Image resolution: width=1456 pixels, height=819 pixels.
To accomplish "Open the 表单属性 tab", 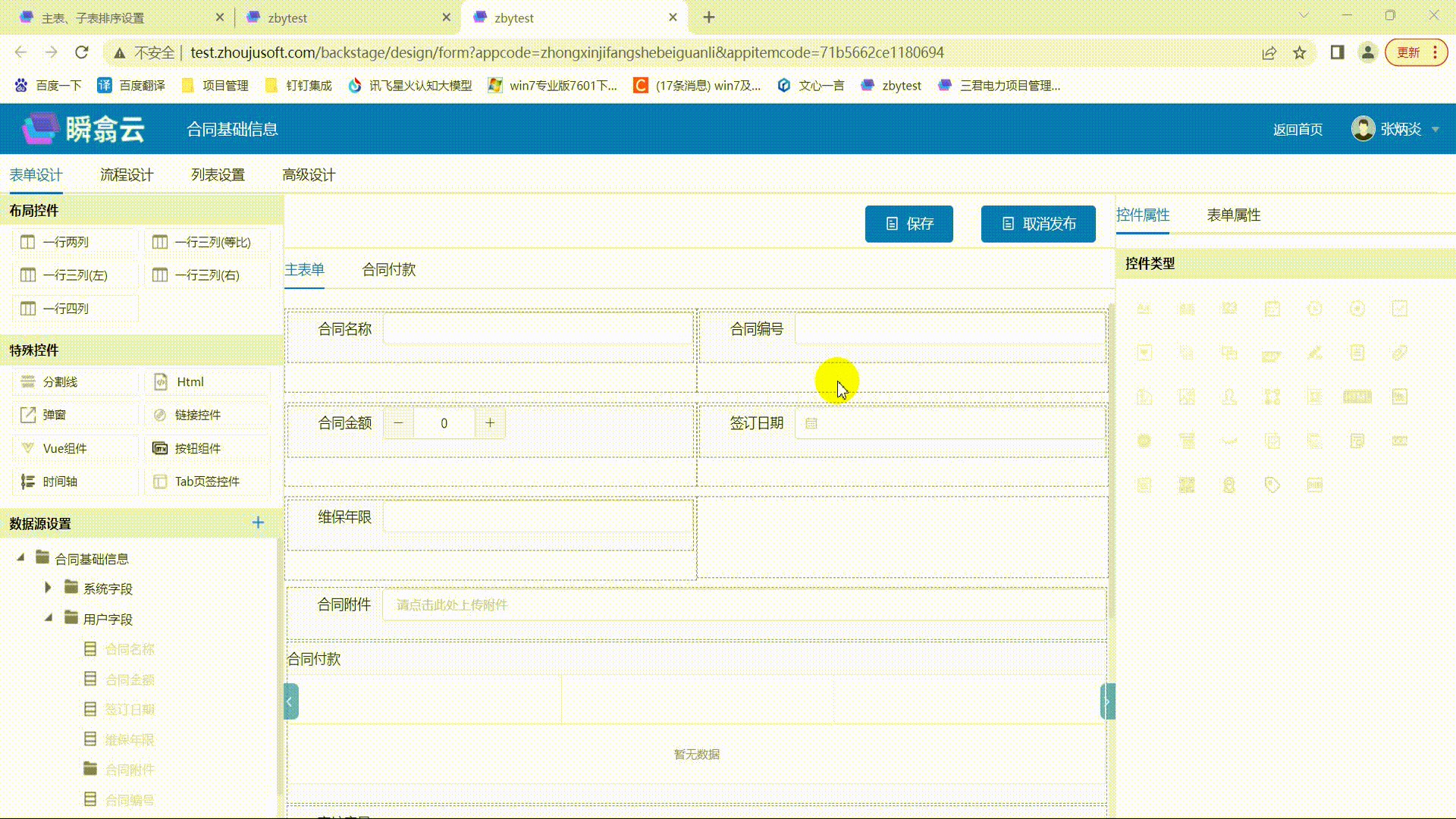I will (1233, 215).
